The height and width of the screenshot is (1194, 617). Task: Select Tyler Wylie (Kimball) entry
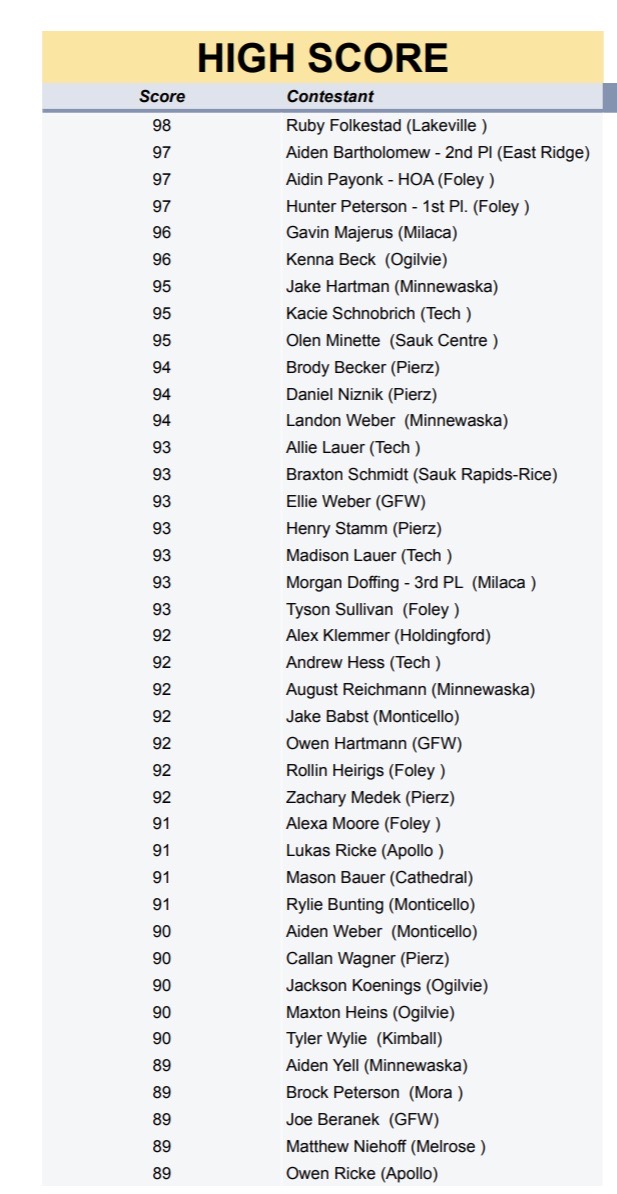coord(364,1038)
